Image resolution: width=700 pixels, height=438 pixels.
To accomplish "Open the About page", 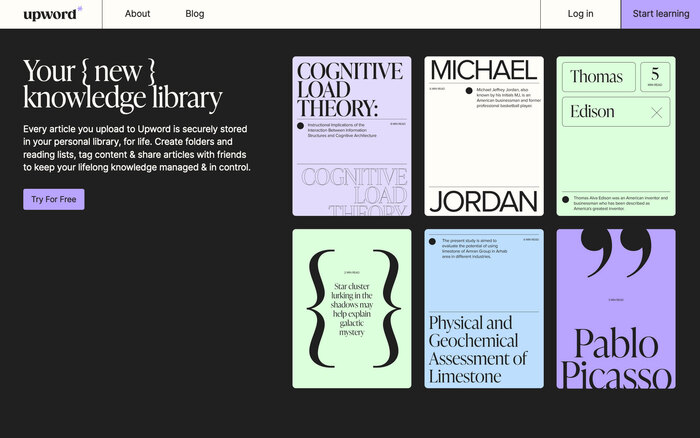I will coord(138,14).
